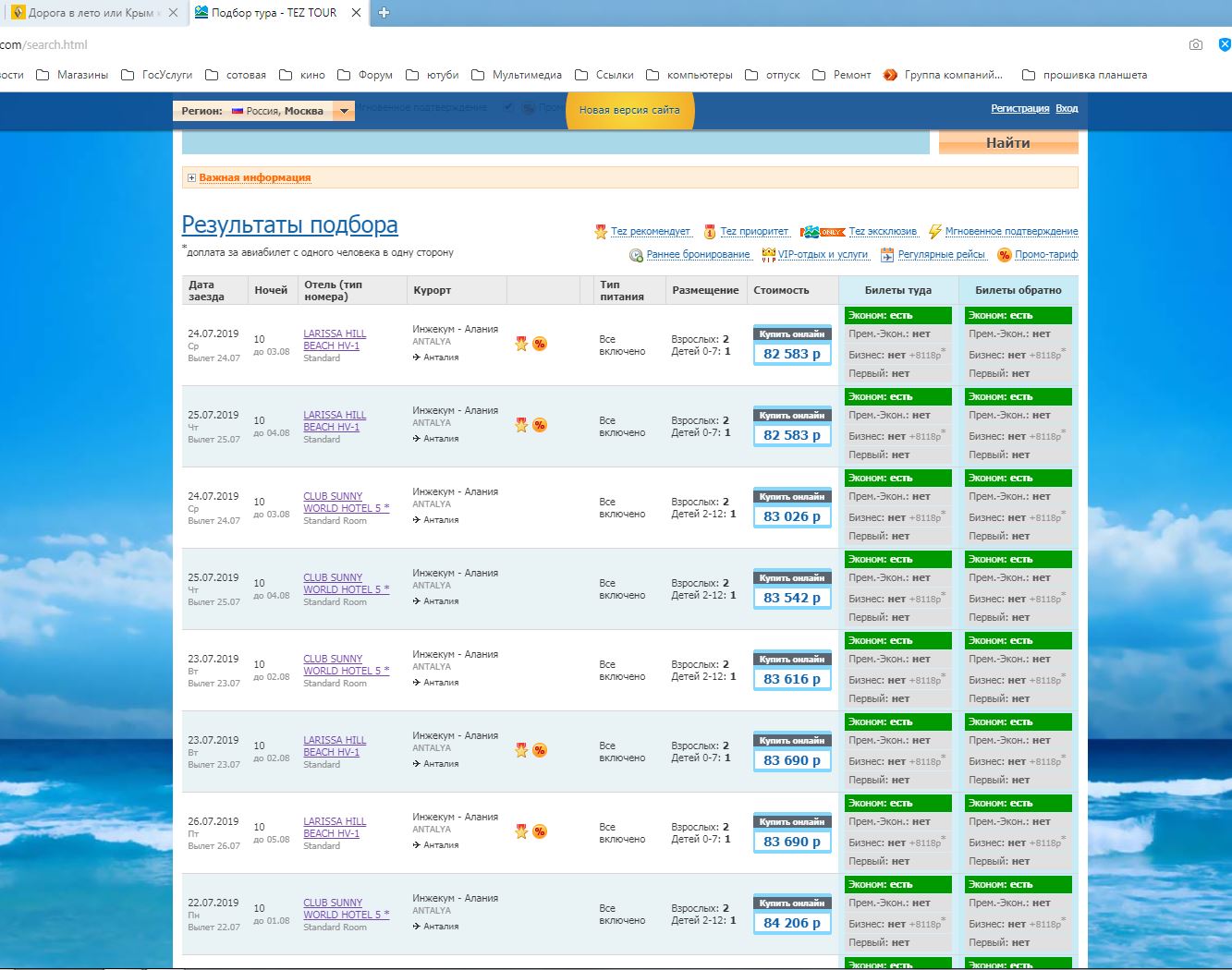Switch to the Дорога в лето или Крым tab

[x=89, y=13]
